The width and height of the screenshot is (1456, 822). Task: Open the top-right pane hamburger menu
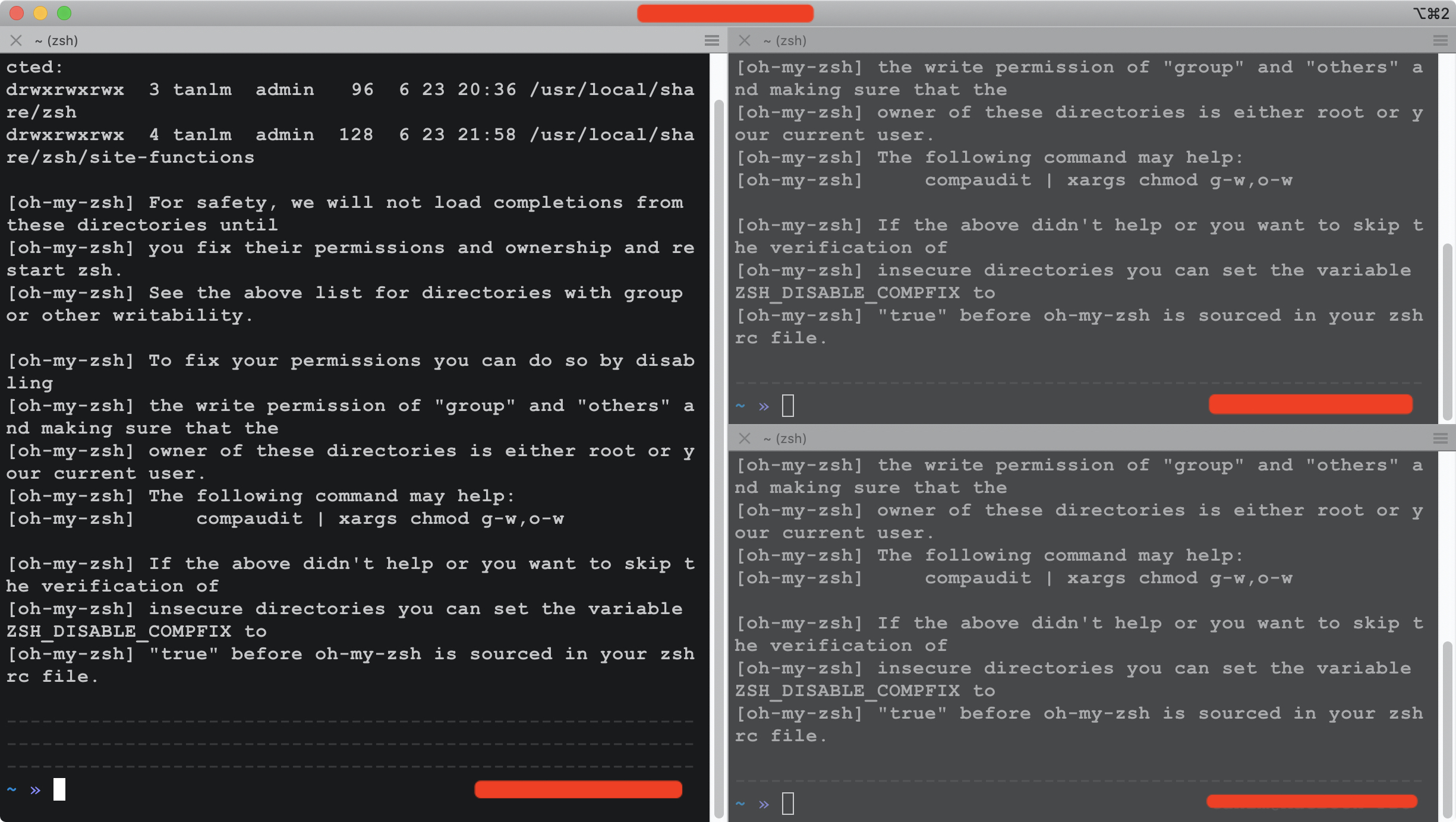(x=1440, y=40)
